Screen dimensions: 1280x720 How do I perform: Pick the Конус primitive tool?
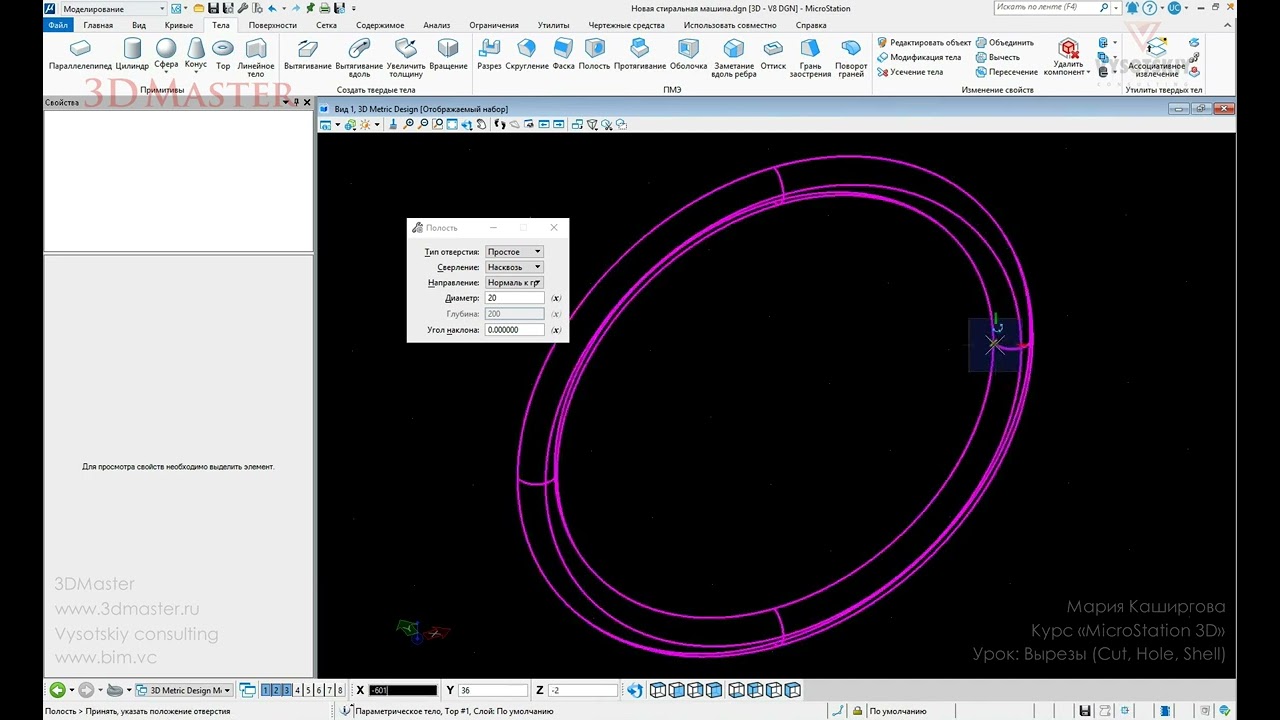click(196, 53)
